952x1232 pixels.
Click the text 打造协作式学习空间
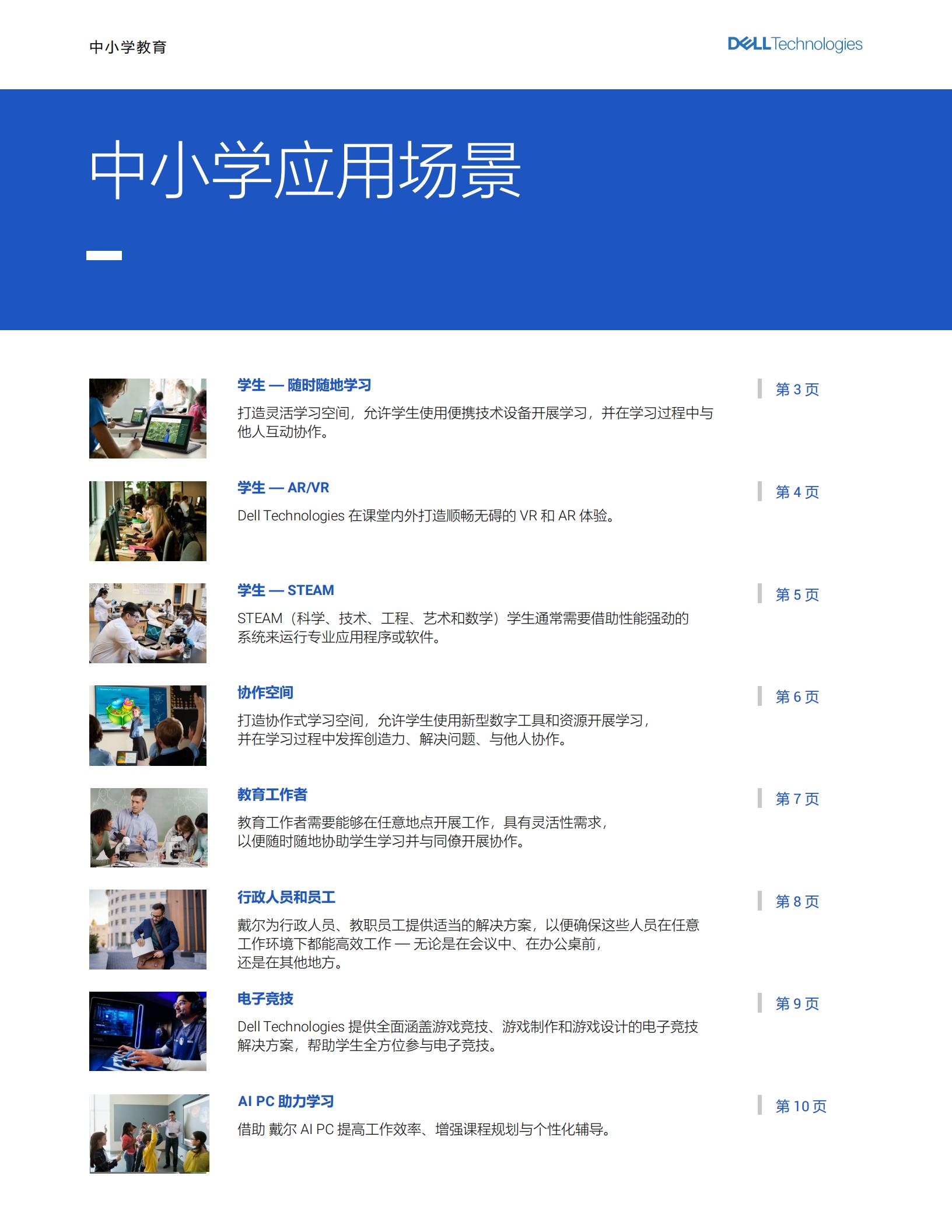point(300,720)
